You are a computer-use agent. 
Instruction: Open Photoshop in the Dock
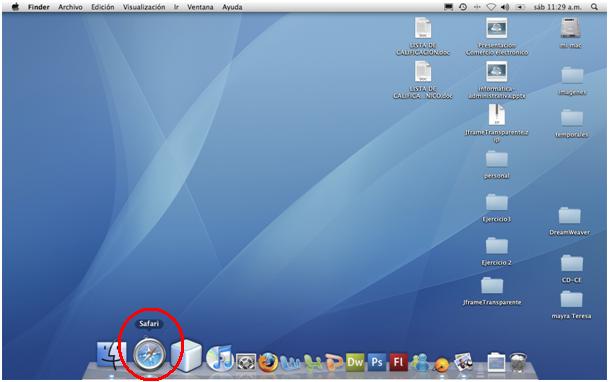377,362
